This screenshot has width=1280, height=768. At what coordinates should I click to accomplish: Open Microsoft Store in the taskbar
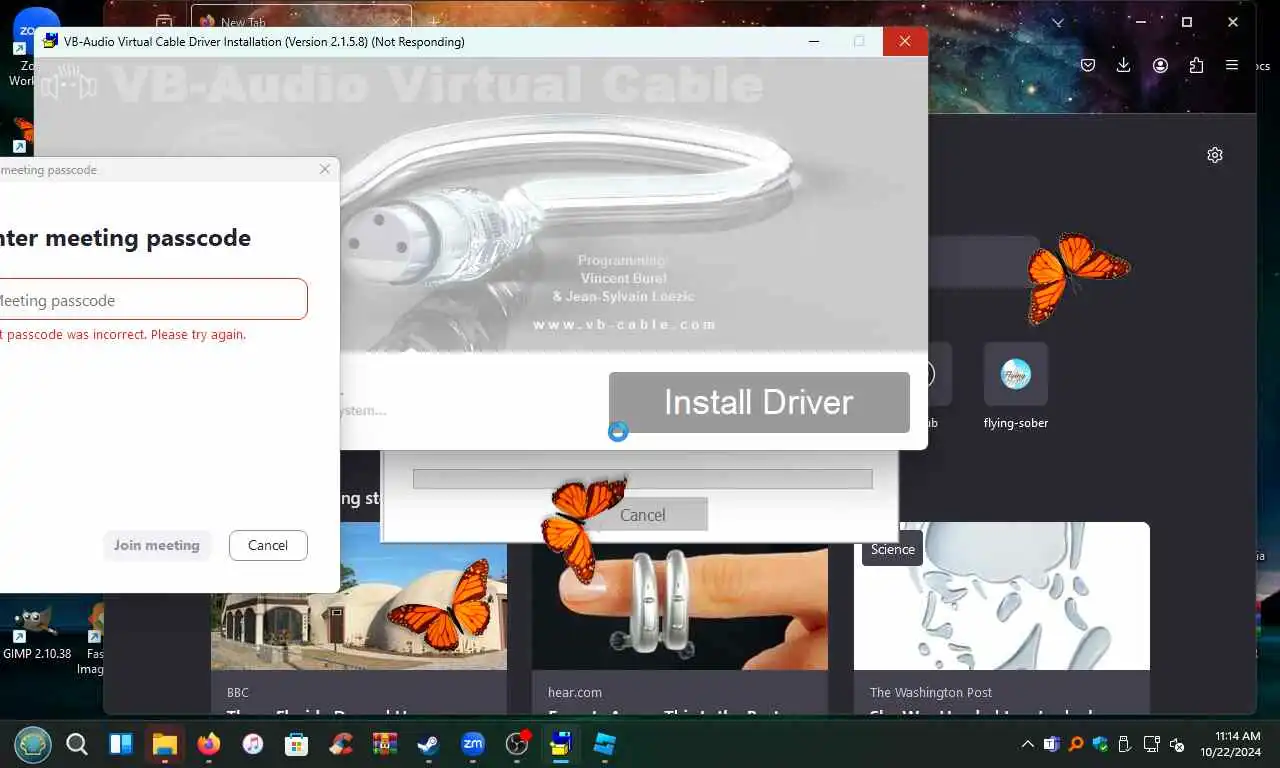(297, 744)
